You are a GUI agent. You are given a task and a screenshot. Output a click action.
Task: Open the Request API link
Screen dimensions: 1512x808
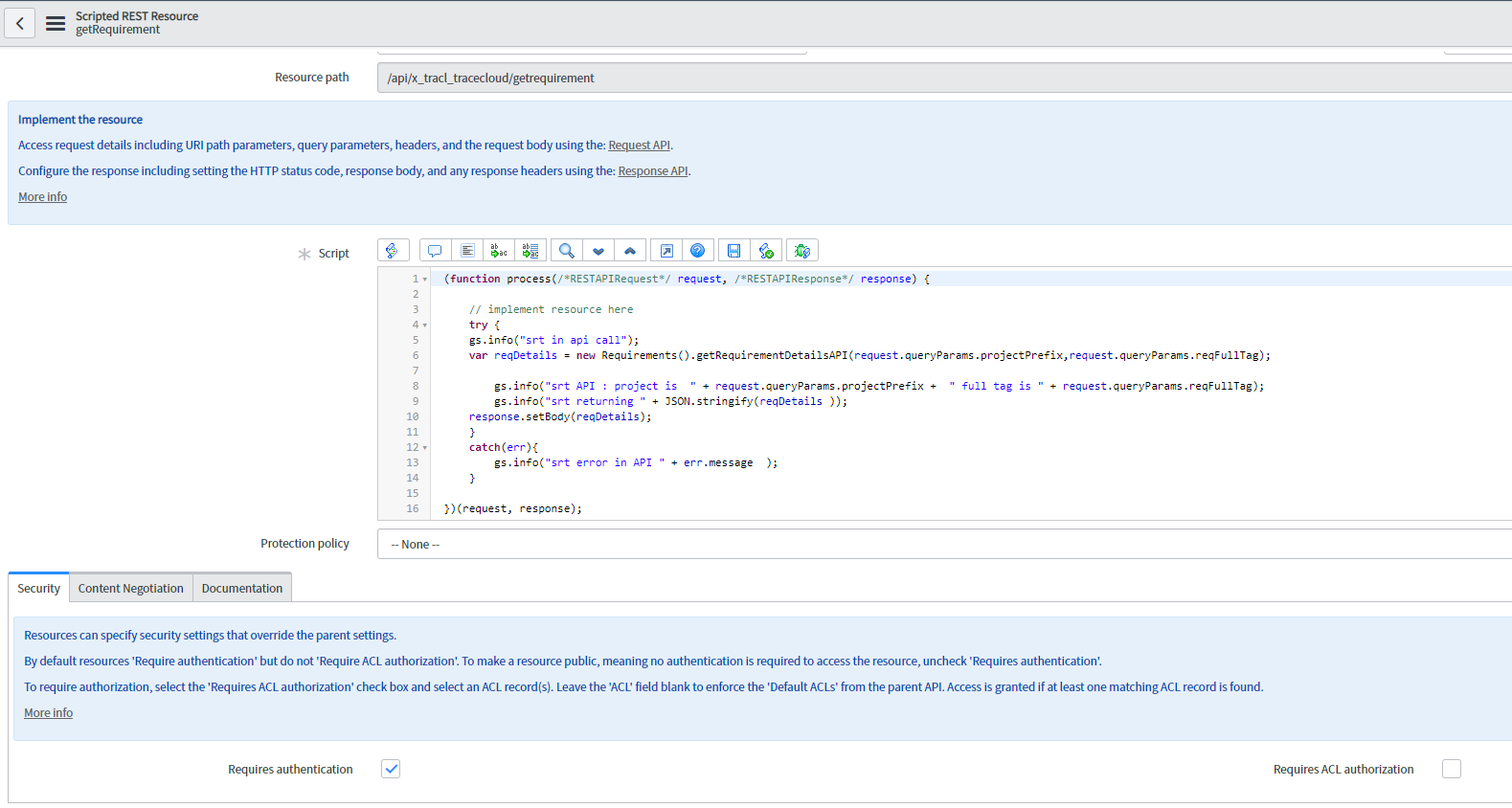coord(639,146)
